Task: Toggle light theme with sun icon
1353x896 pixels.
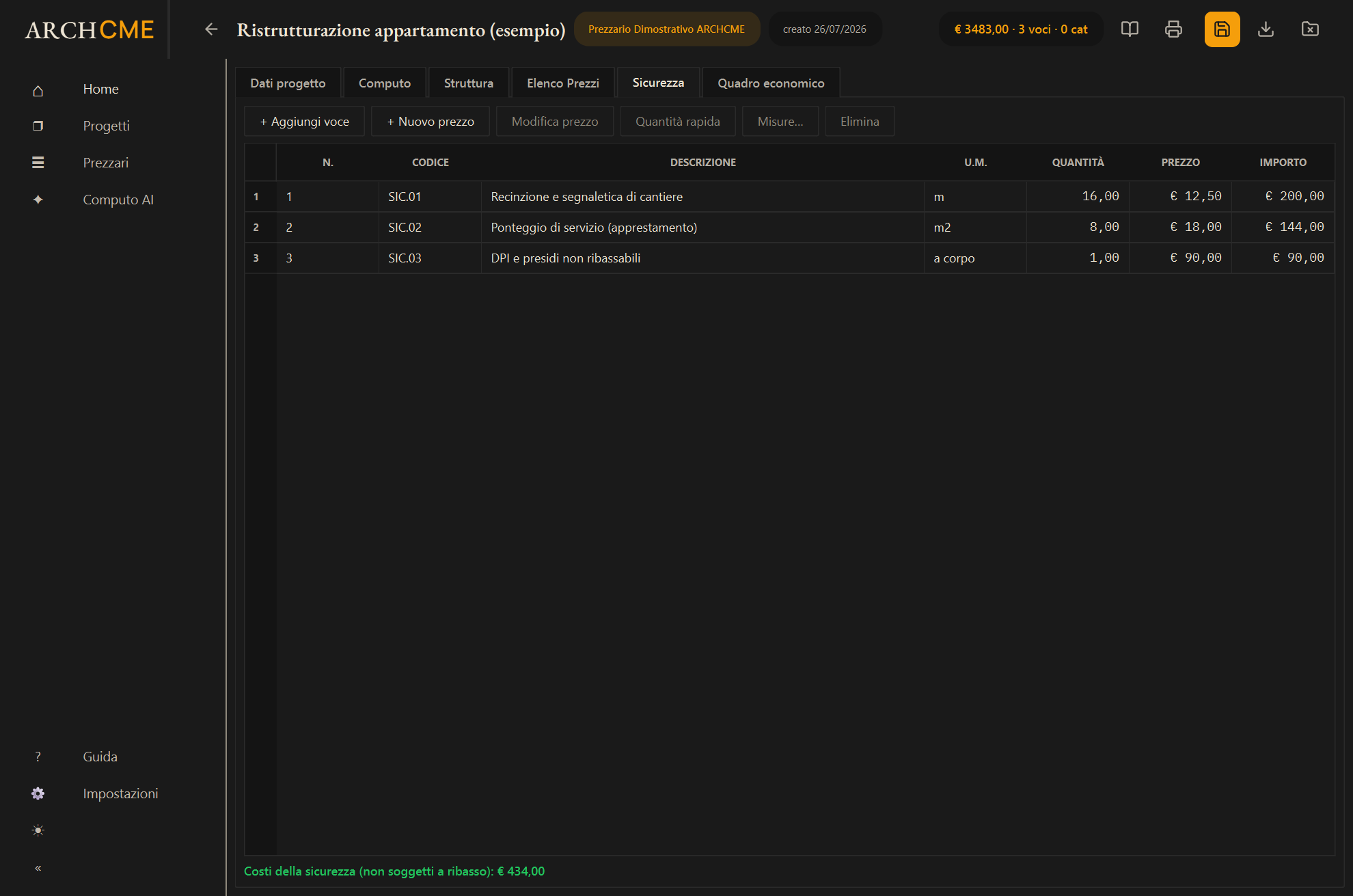Action: [x=38, y=830]
